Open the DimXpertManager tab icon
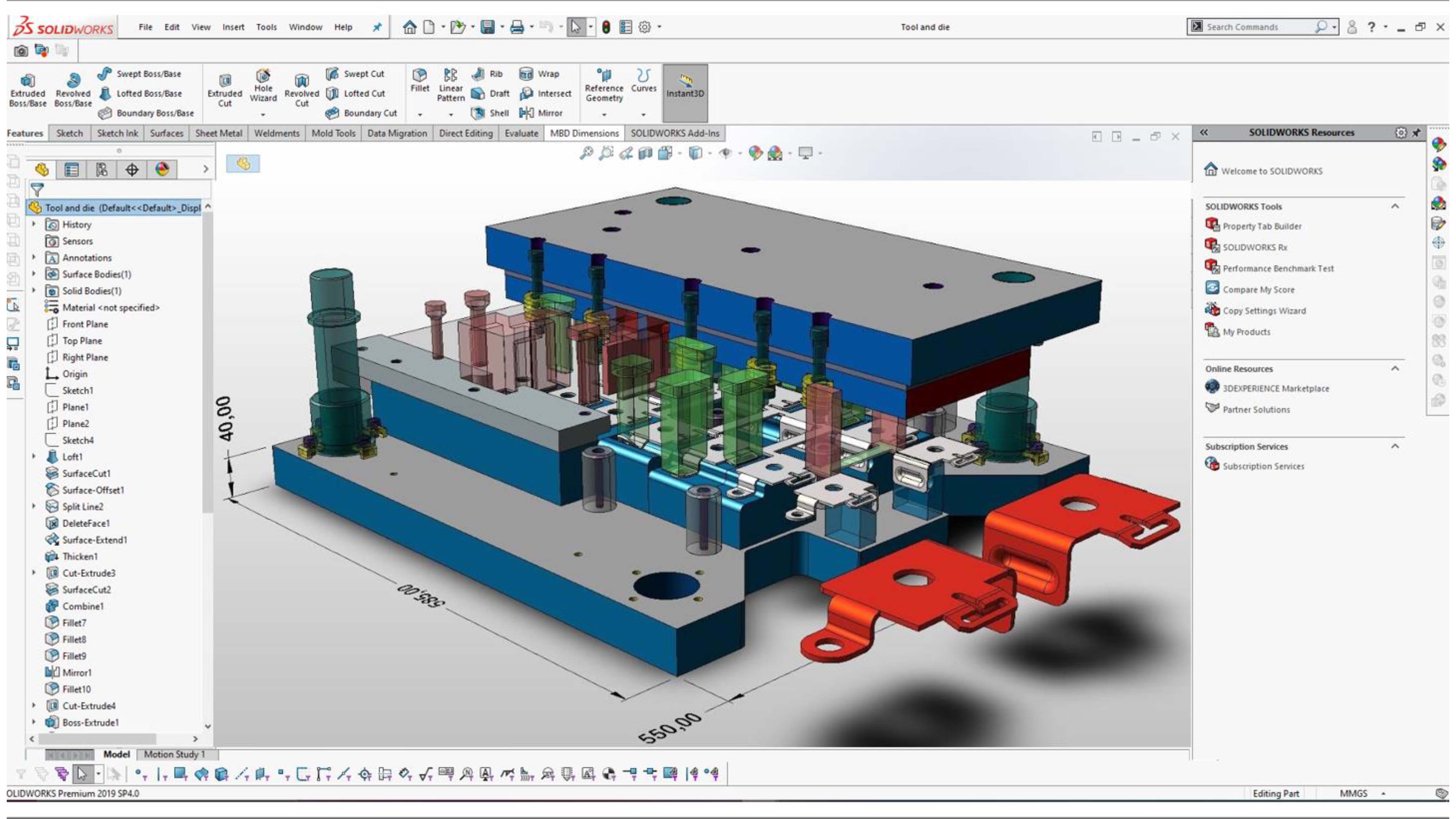The image size is (1456, 819). point(132,170)
